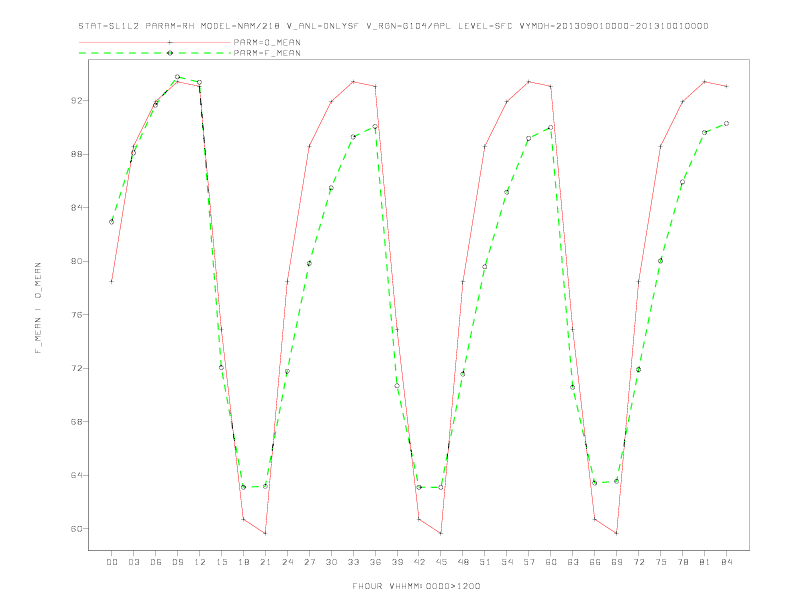Click the x-axis tick label 21
The width and height of the screenshot is (792, 612).
click(266, 562)
